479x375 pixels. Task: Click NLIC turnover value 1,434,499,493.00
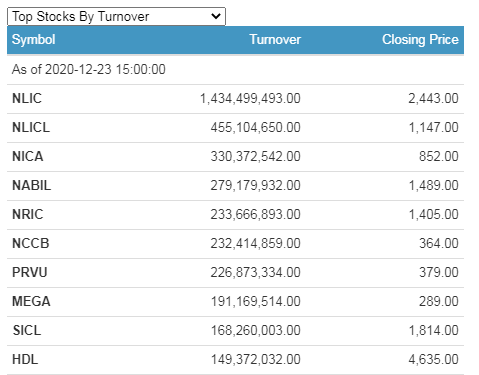point(250,98)
